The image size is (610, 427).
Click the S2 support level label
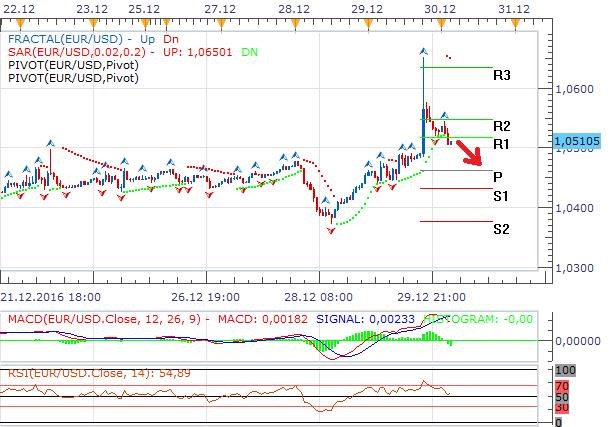pos(501,228)
